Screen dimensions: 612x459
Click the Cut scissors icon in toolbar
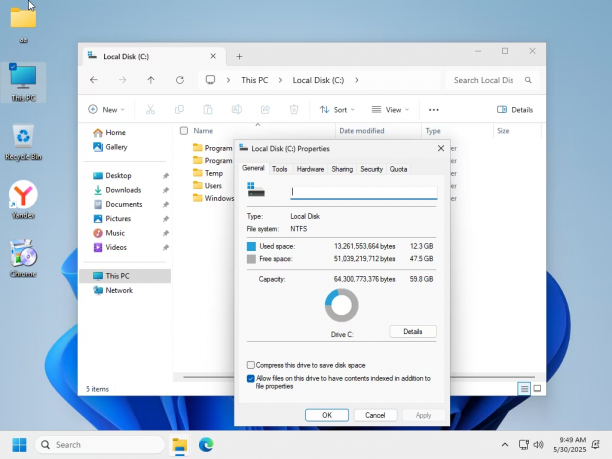[150, 110]
